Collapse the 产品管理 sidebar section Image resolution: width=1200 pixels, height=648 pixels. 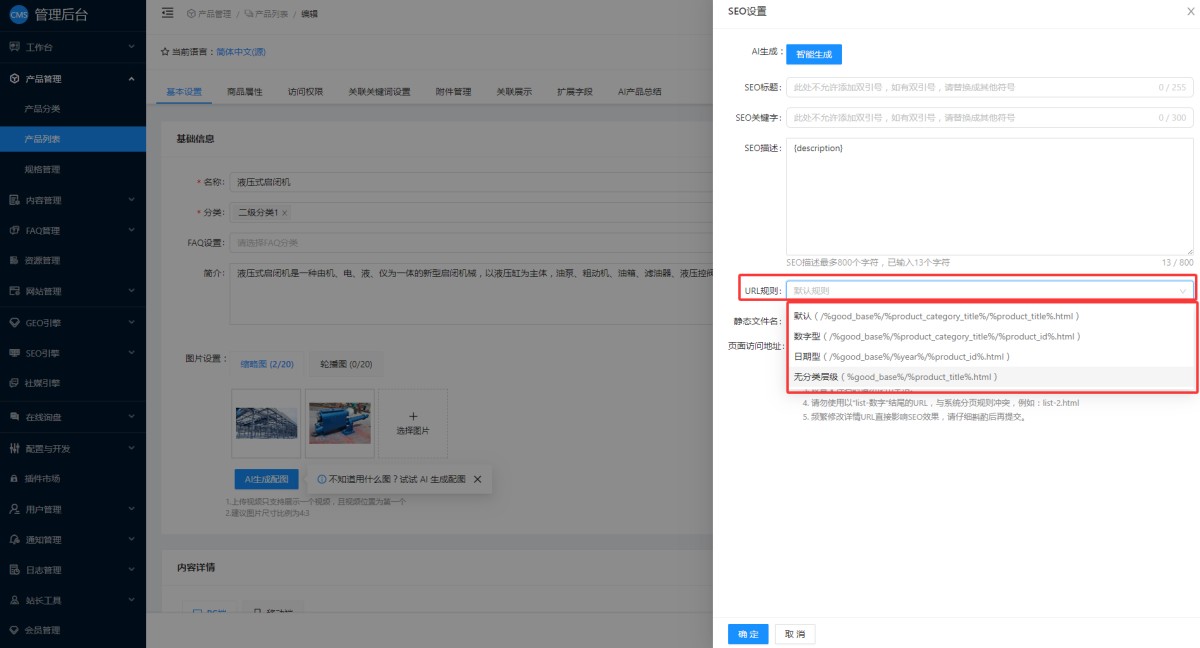[72, 78]
